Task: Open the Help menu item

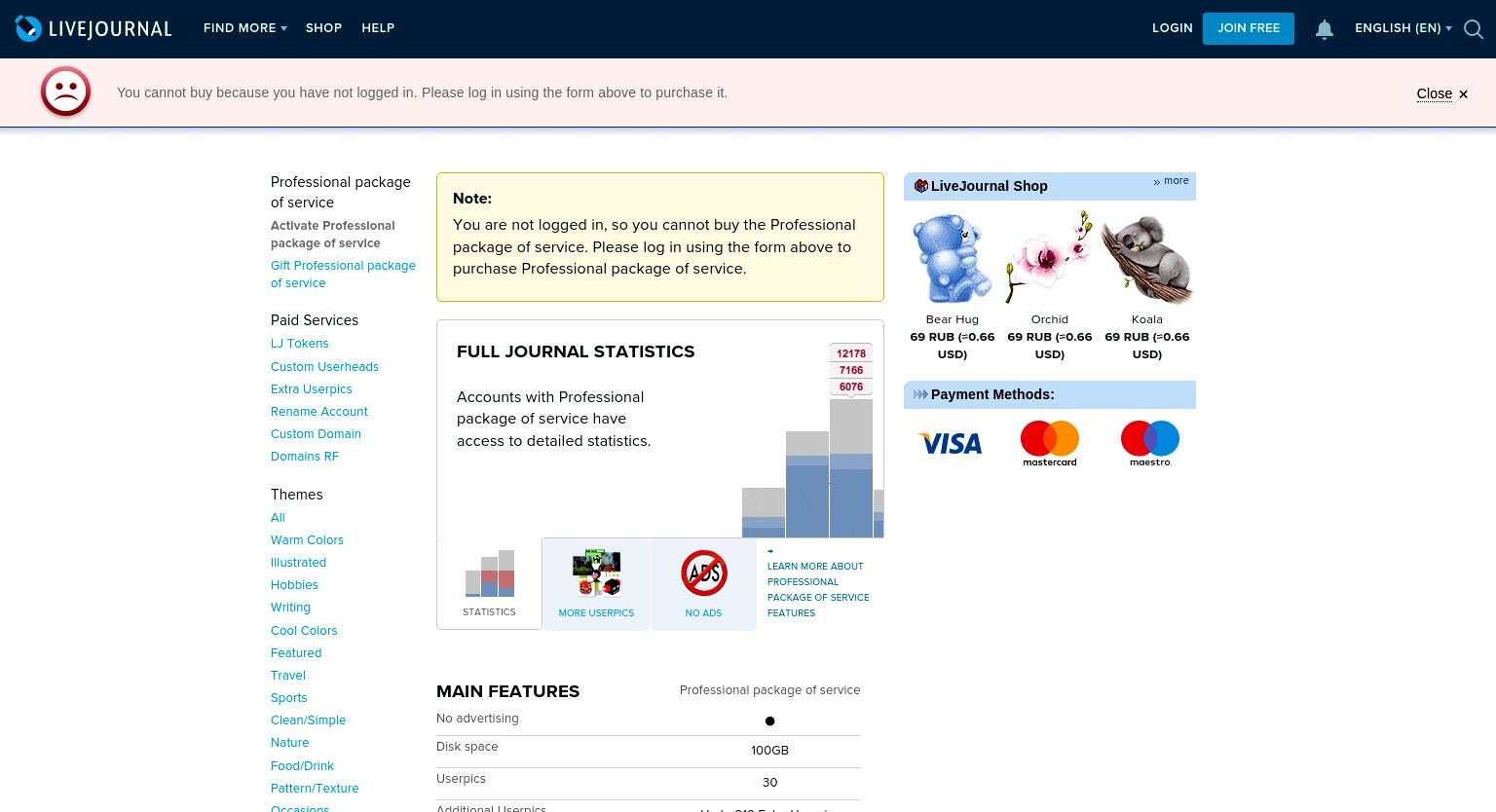Action: pyautogui.click(x=378, y=28)
